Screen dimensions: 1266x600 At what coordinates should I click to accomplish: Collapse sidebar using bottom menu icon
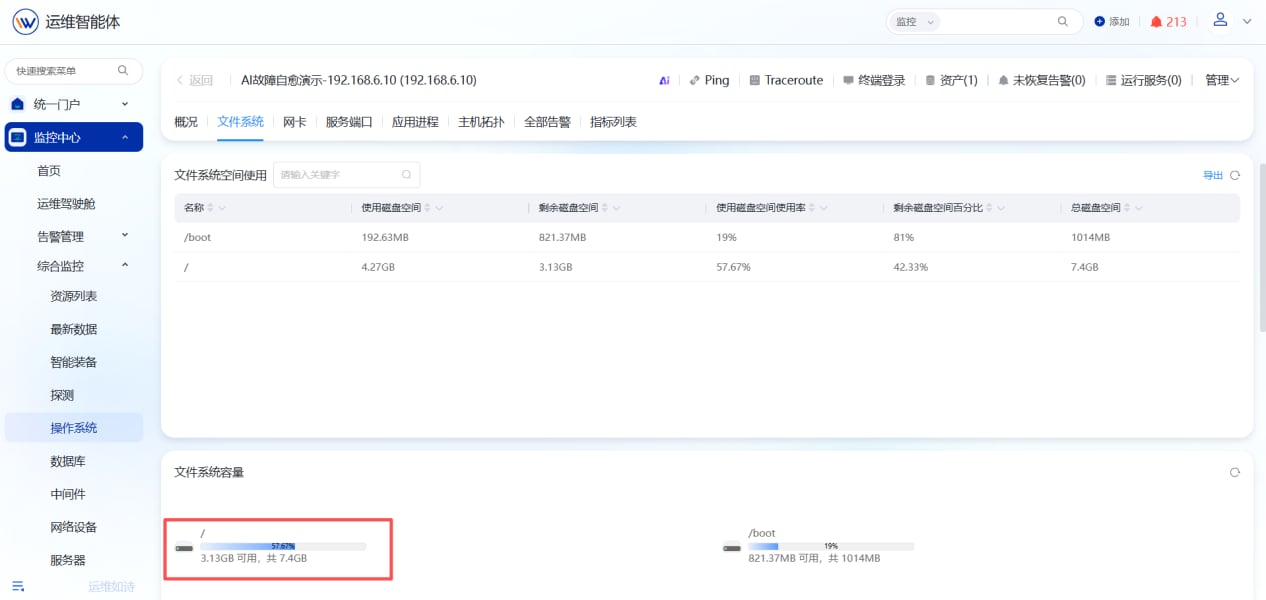18,586
